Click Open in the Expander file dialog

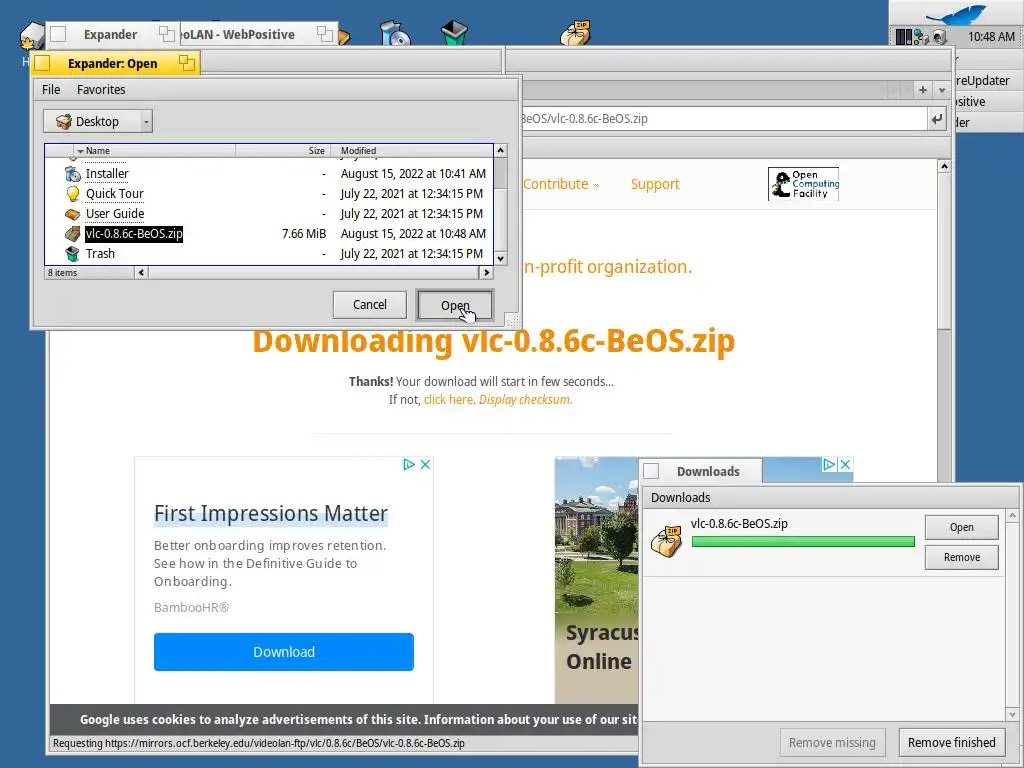(x=455, y=306)
